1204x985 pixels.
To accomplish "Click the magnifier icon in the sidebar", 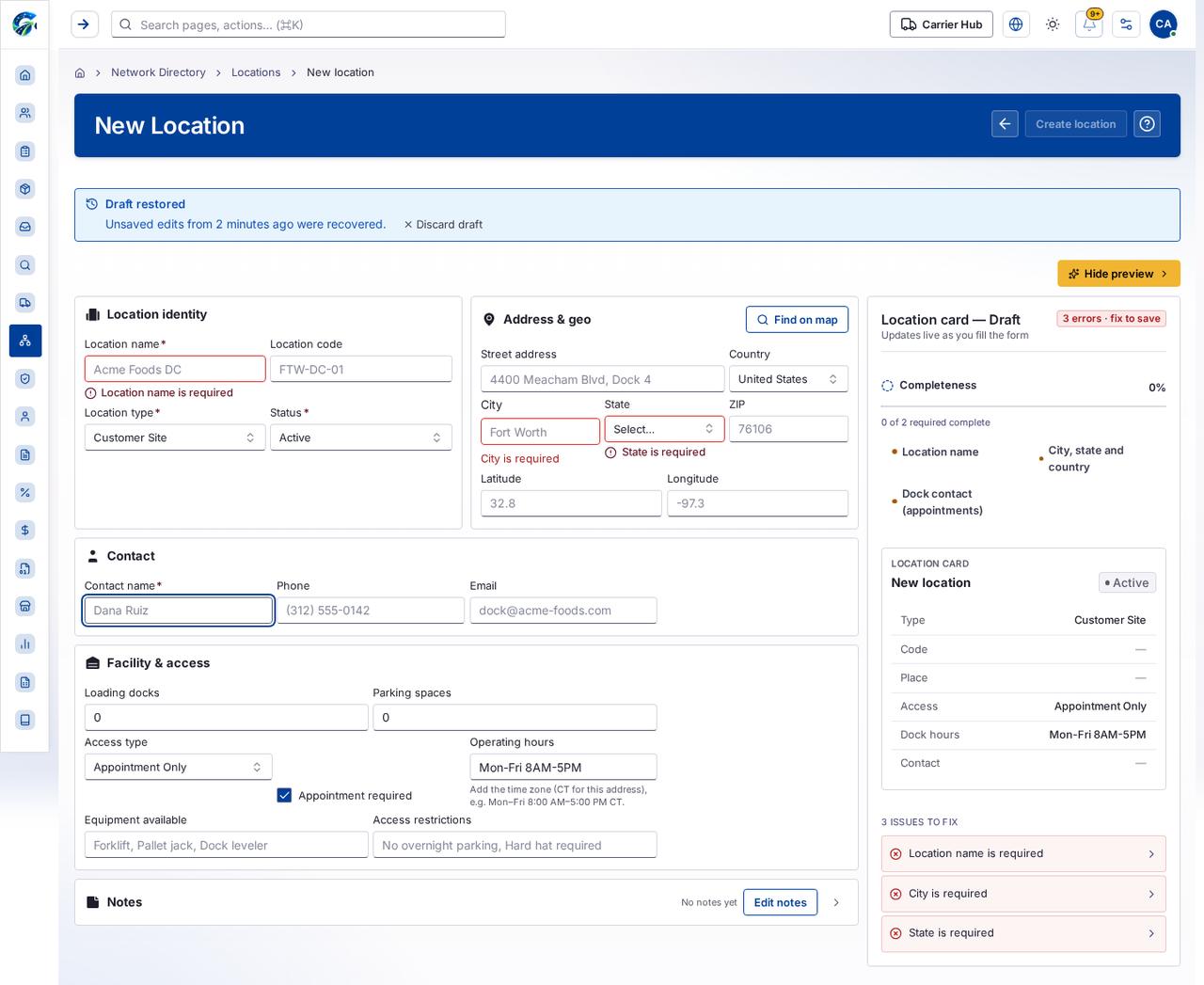I will click(25, 265).
